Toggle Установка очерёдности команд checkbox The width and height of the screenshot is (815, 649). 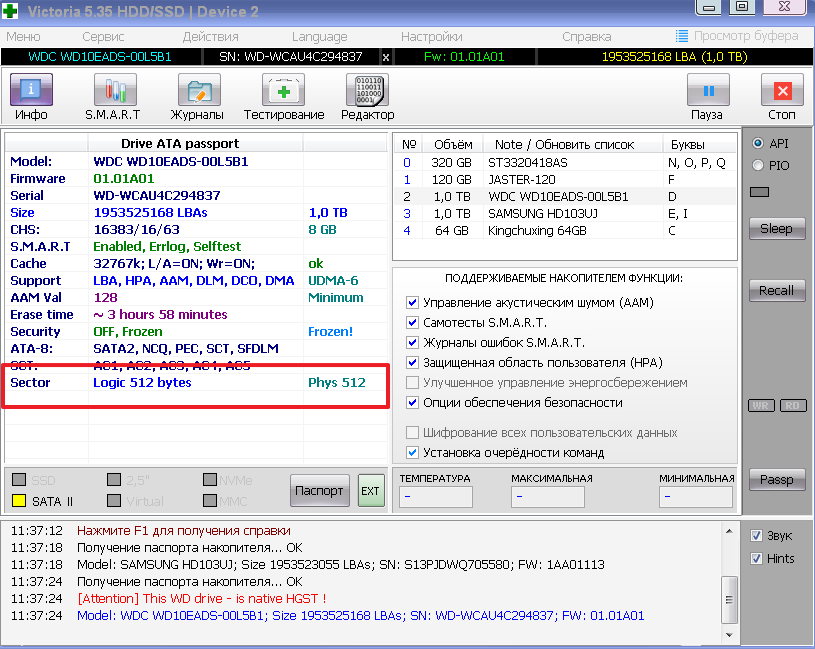412,453
